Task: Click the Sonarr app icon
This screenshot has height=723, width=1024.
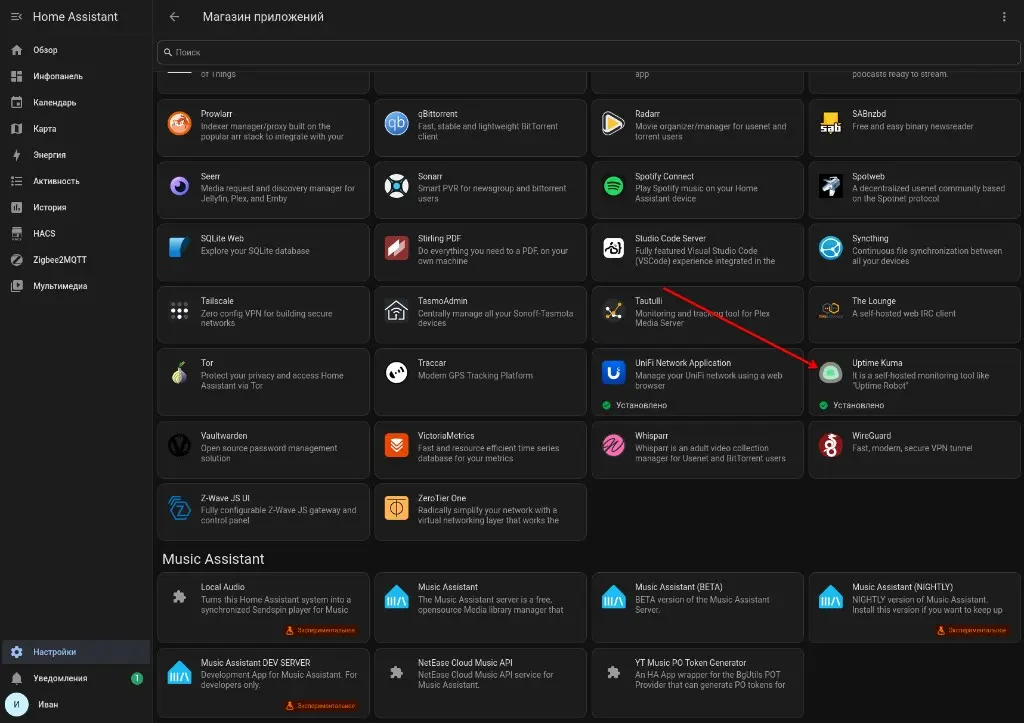Action: click(x=396, y=186)
